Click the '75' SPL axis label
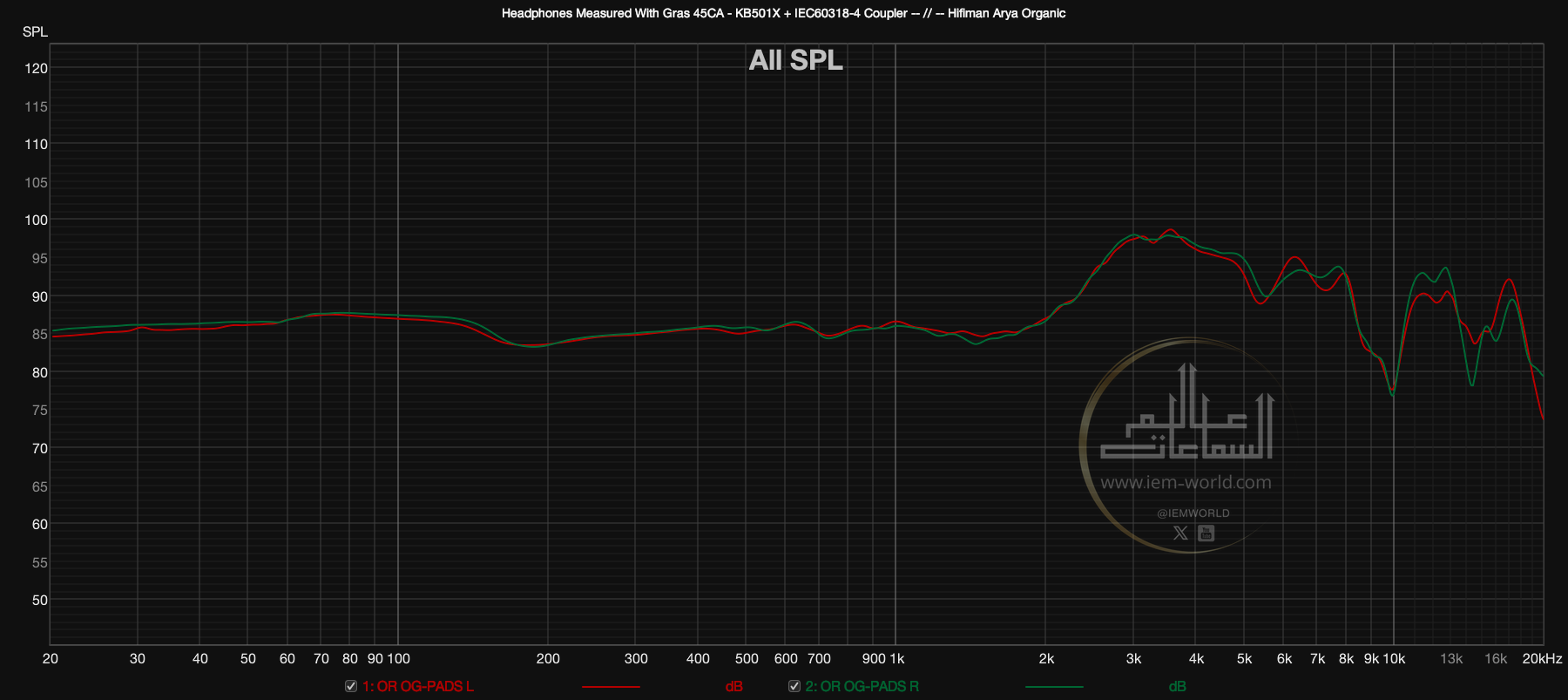Viewport: 1568px width, 700px height. pyautogui.click(x=39, y=410)
